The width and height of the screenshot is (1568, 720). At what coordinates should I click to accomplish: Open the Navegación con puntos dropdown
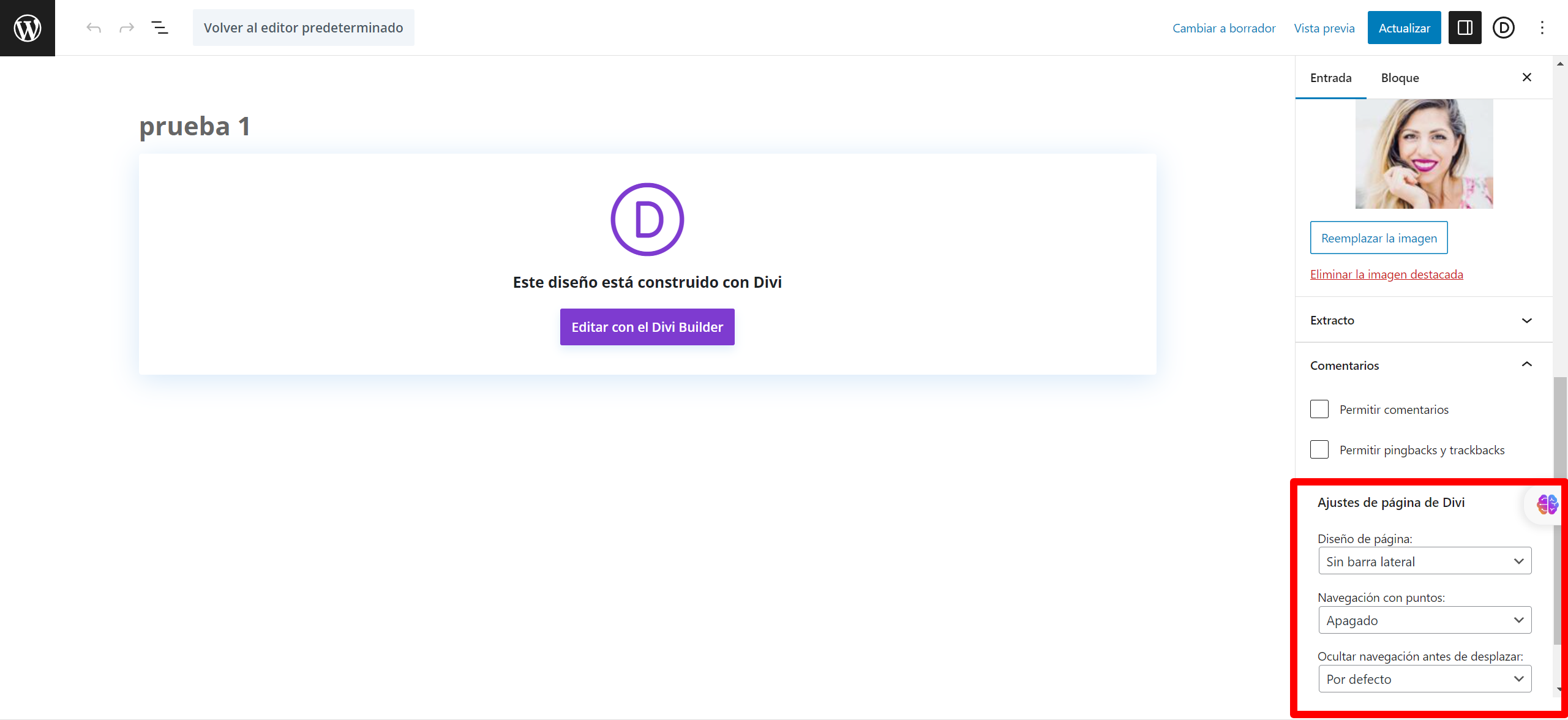point(1425,620)
